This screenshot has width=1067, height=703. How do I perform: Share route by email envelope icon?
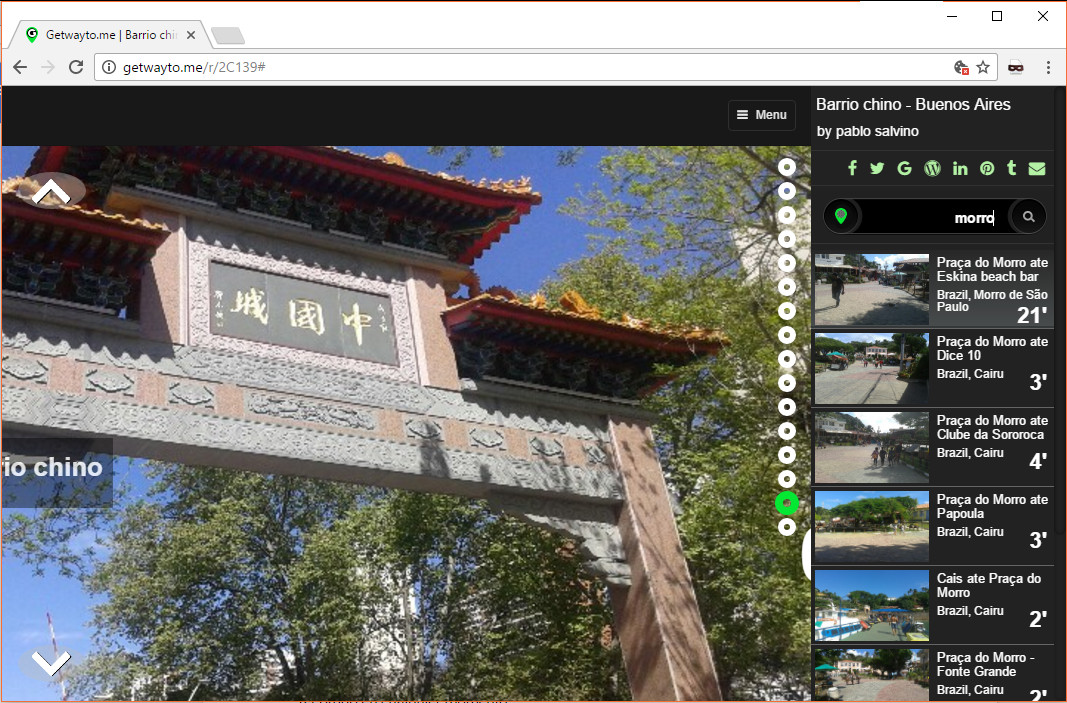coord(1037,168)
